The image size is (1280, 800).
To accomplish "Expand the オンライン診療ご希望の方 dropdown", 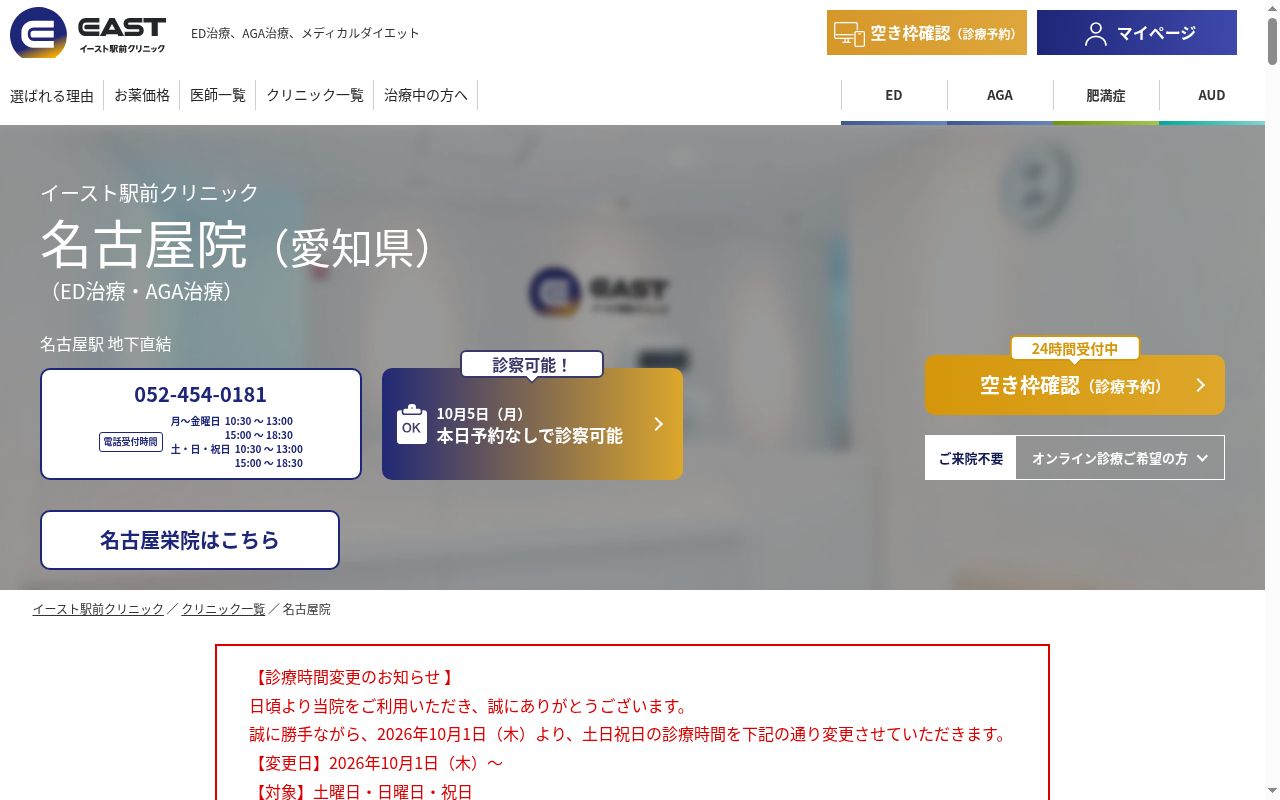I will click(x=1120, y=458).
